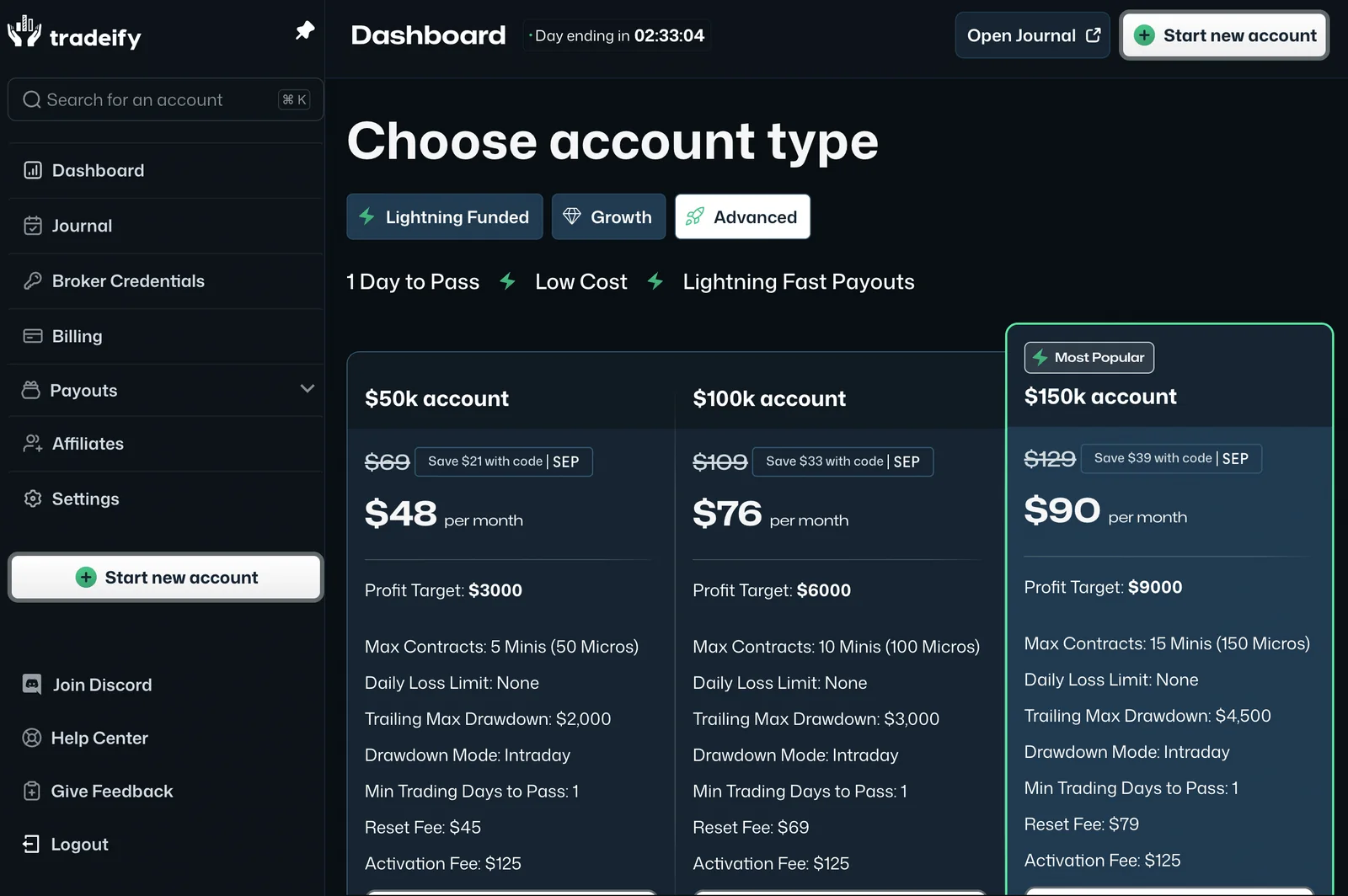Open Dashboard from the sidebar
Image resolution: width=1348 pixels, height=896 pixels.
click(165, 170)
